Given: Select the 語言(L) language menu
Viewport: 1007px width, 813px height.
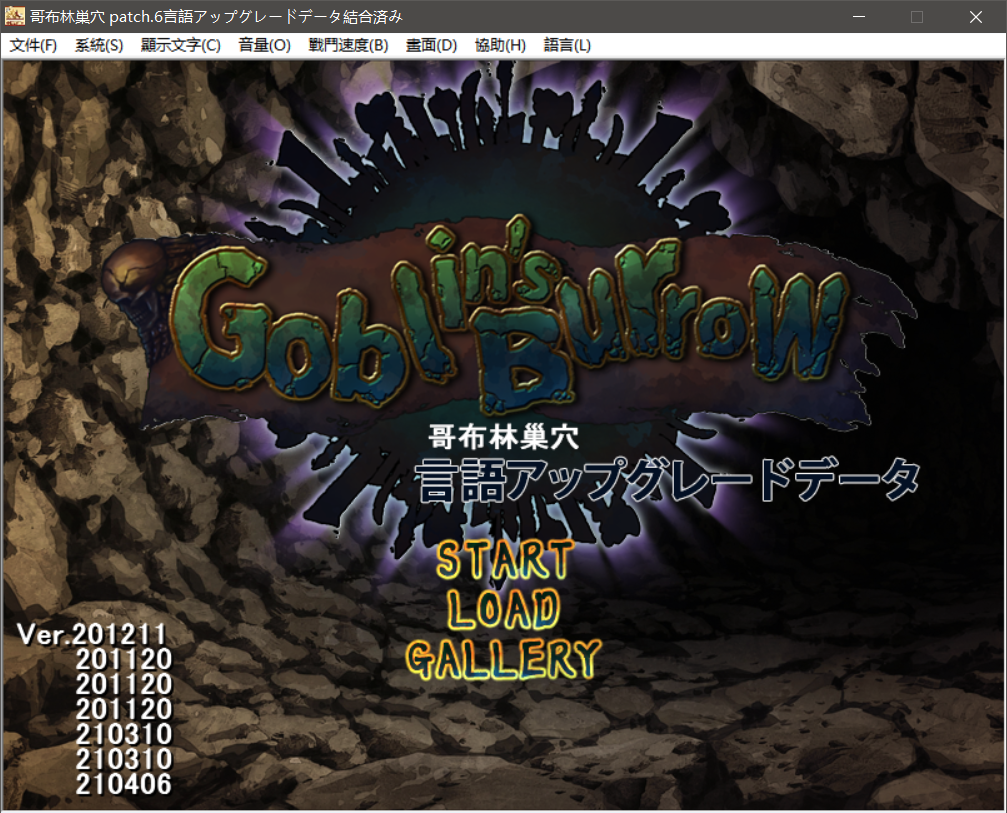Looking at the screenshot, I should click(x=567, y=45).
